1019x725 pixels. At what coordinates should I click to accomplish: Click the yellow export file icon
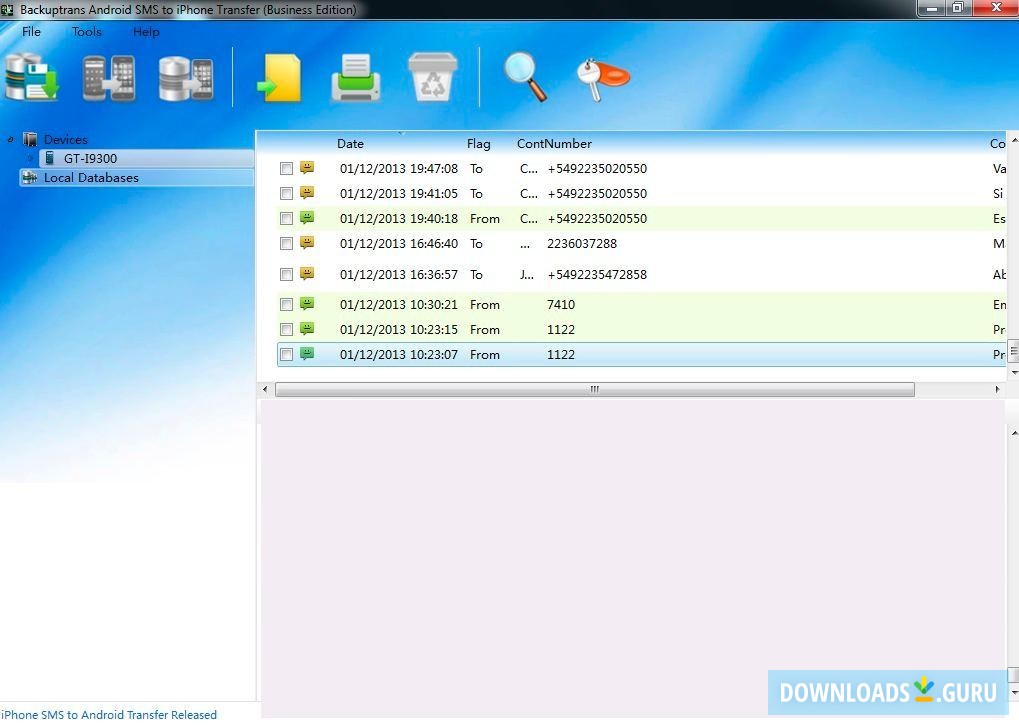coord(279,78)
